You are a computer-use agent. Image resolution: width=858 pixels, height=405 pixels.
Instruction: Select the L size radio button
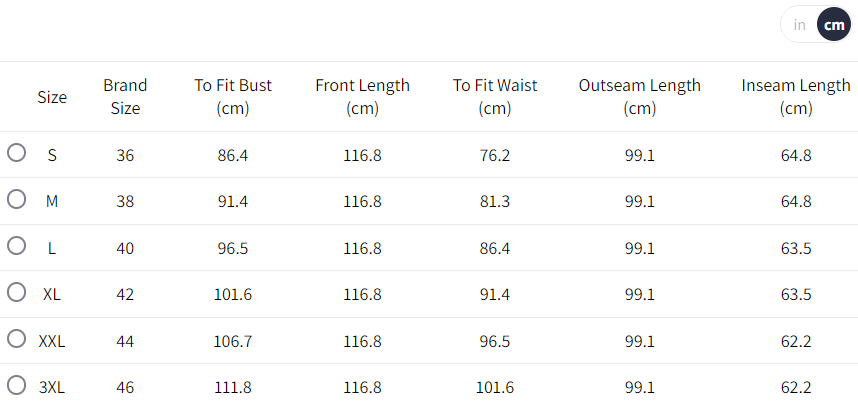click(x=16, y=245)
